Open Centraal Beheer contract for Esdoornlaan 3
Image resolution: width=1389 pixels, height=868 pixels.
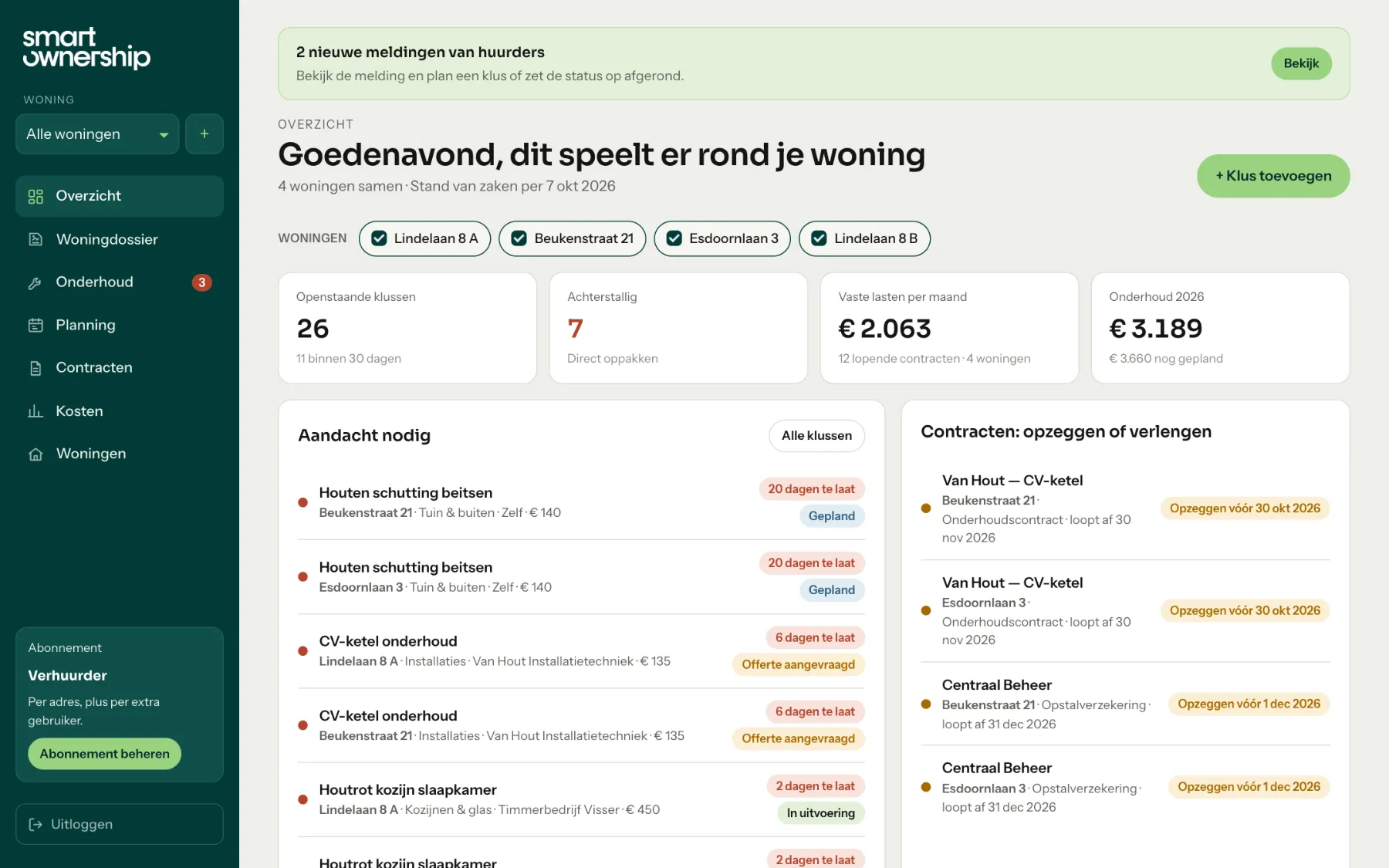tap(1125, 787)
